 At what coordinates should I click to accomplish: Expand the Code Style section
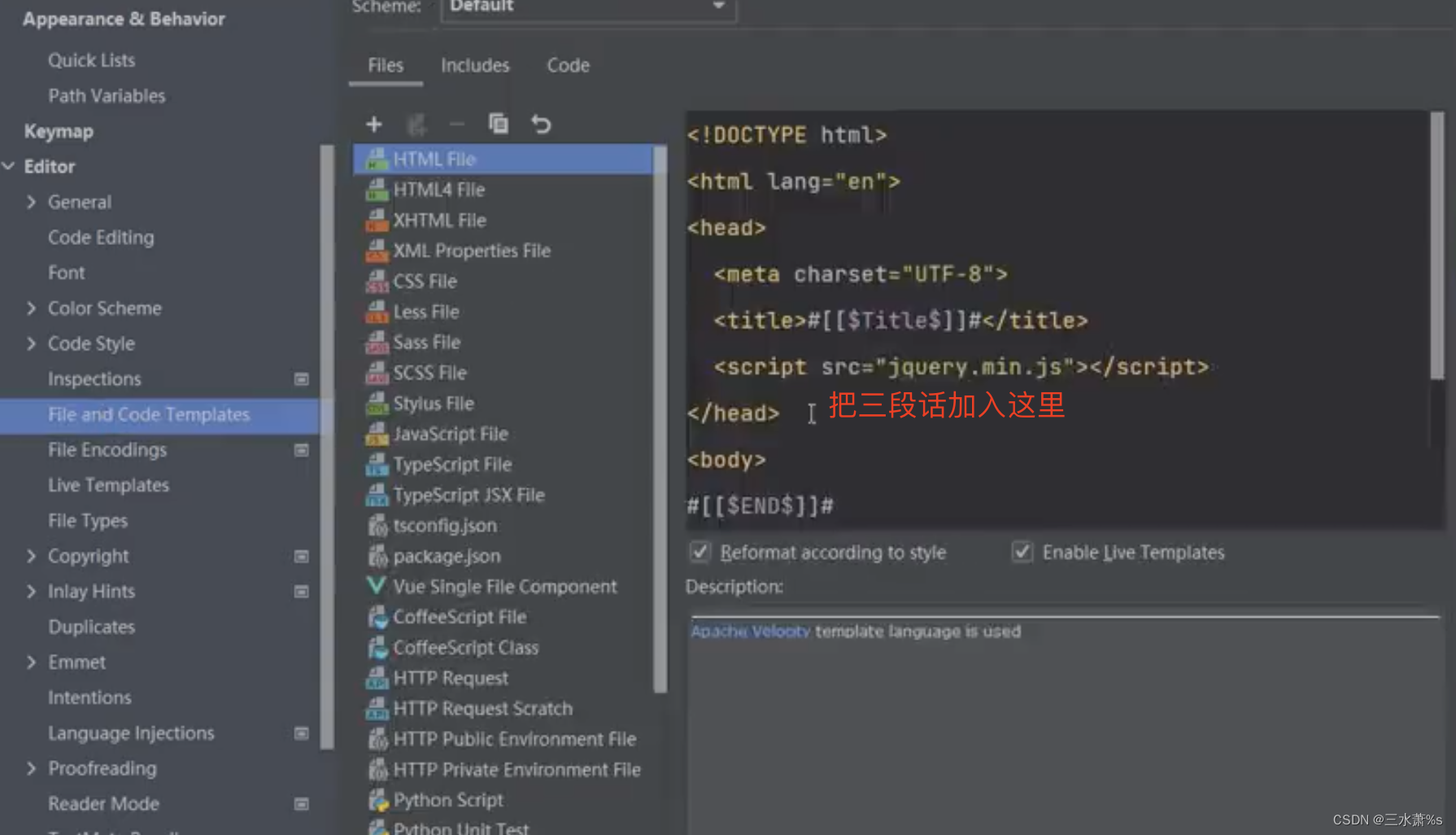tap(31, 343)
